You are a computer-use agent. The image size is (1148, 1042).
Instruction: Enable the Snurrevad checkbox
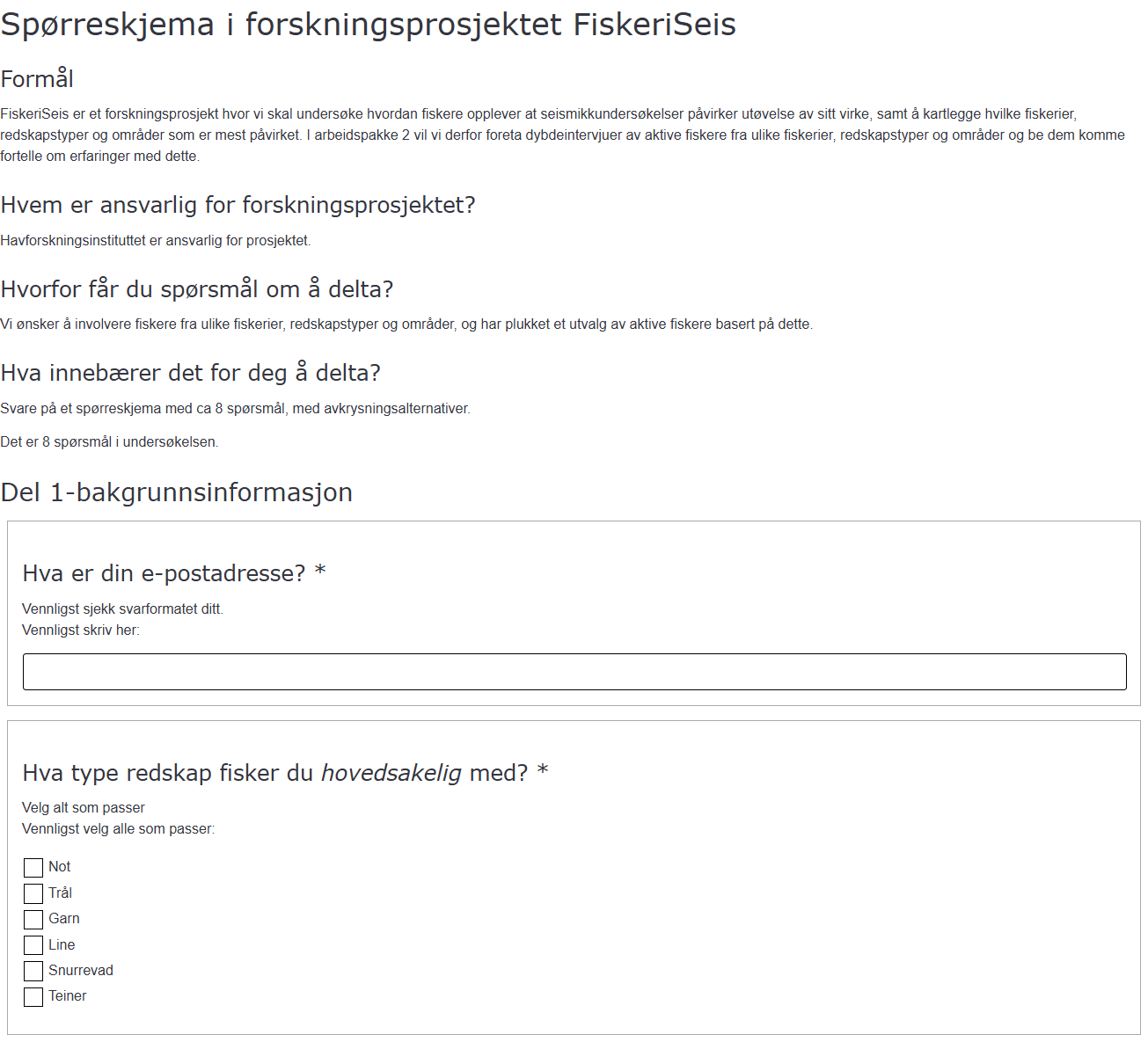click(33, 971)
